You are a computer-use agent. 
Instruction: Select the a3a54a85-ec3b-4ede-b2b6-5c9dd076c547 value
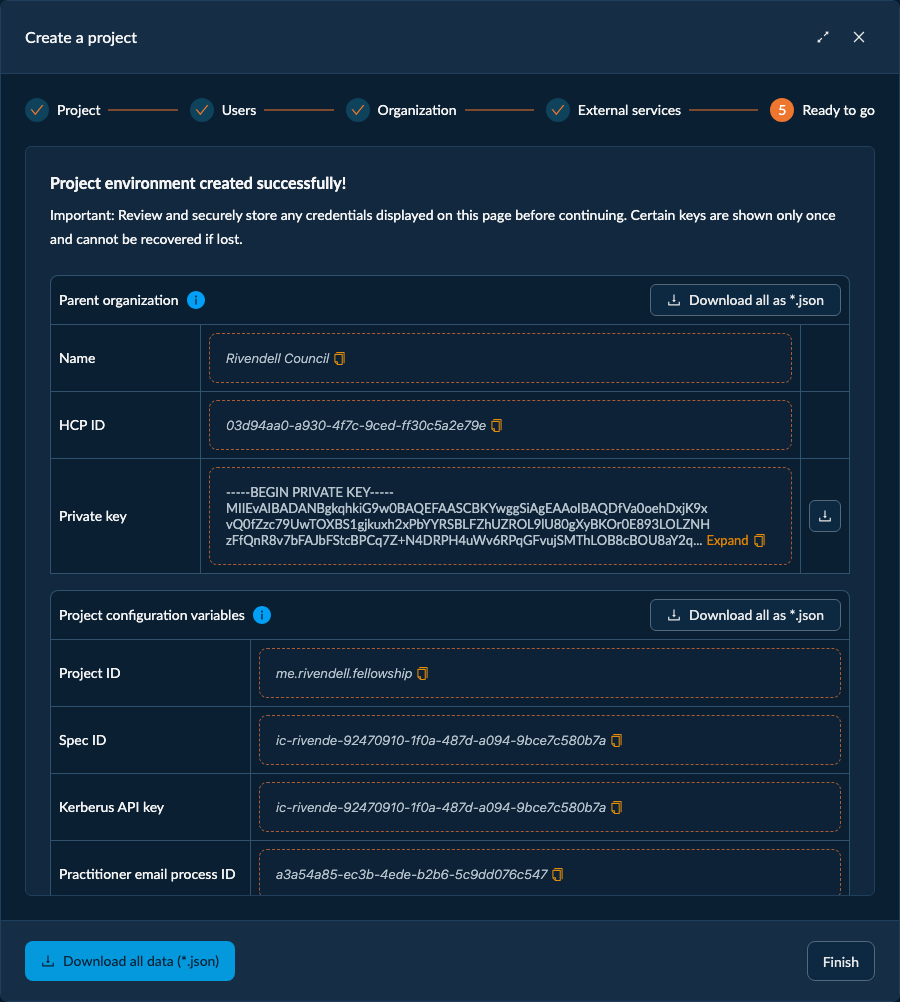[412, 875]
